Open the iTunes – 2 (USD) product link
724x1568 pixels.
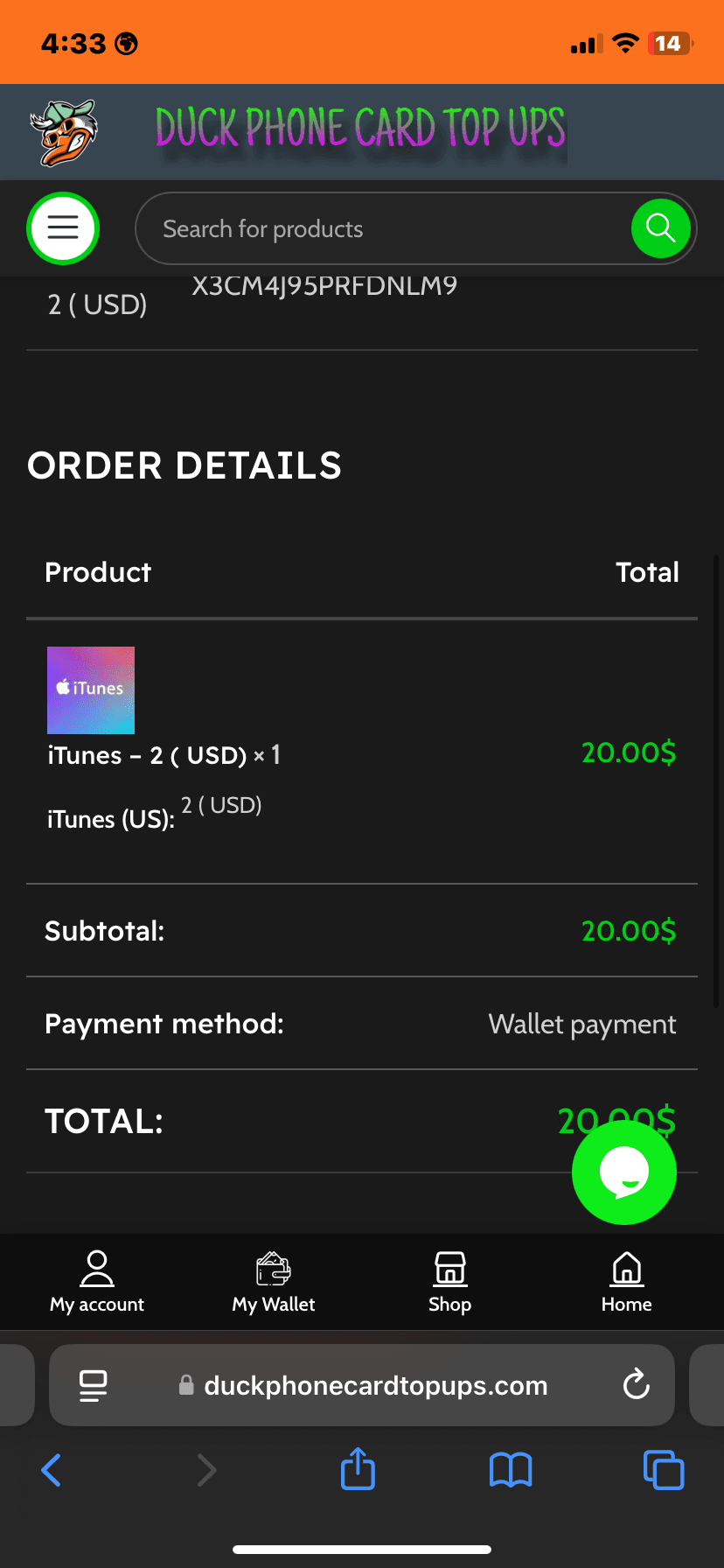[148, 755]
